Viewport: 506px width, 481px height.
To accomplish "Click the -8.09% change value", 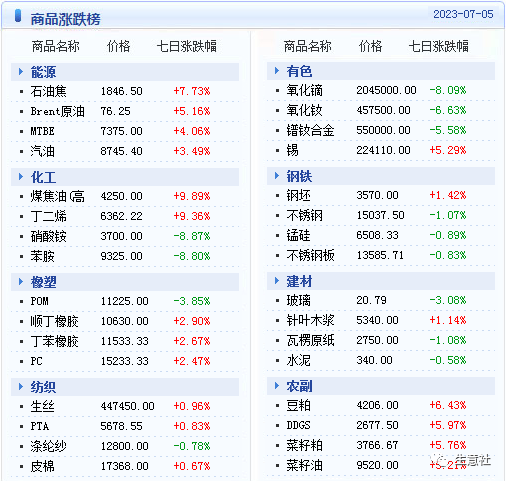I will [x=448, y=90].
